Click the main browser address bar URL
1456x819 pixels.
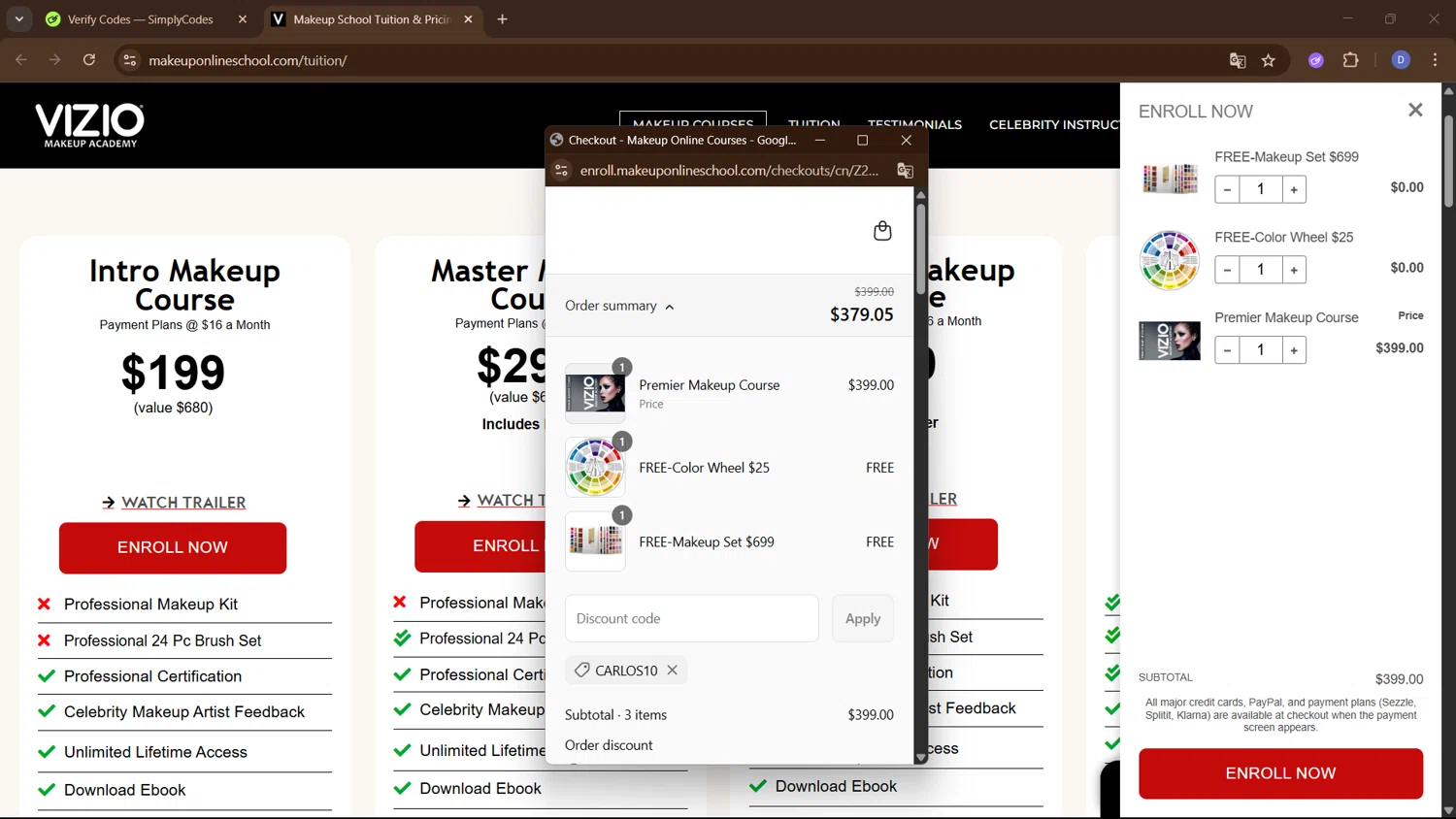coord(248,60)
